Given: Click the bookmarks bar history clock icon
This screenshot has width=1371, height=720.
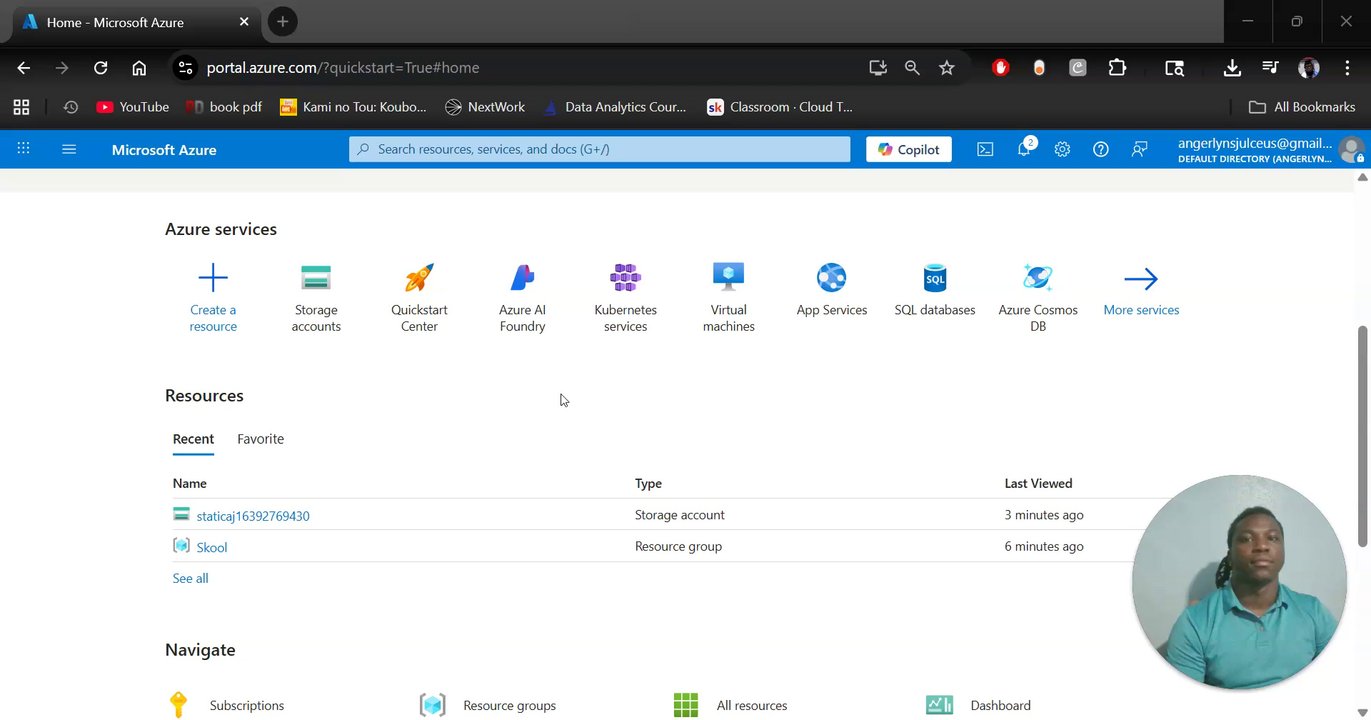Looking at the screenshot, I should pos(70,107).
